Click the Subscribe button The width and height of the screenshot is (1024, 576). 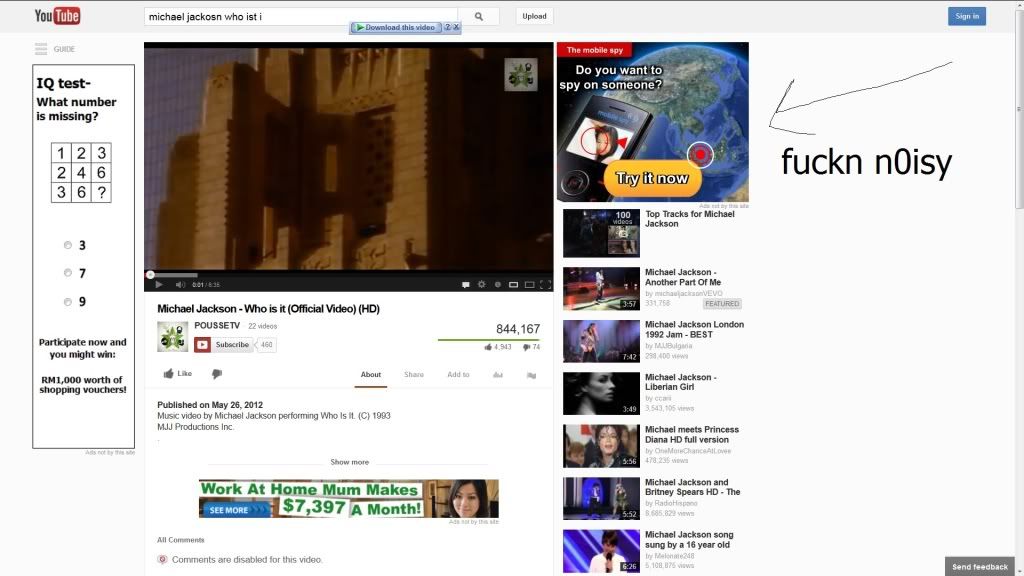[x=222, y=345]
